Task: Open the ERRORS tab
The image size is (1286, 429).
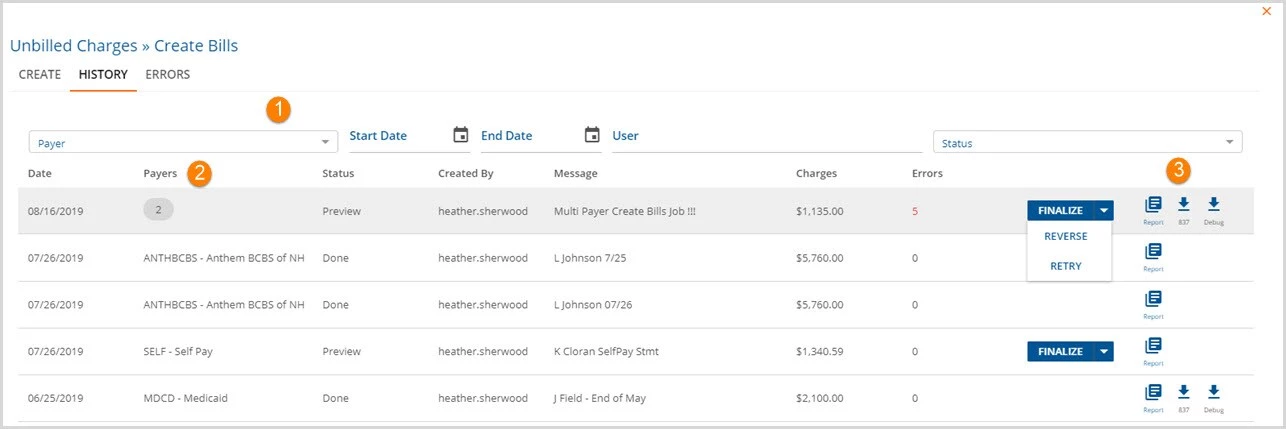Action: [167, 75]
